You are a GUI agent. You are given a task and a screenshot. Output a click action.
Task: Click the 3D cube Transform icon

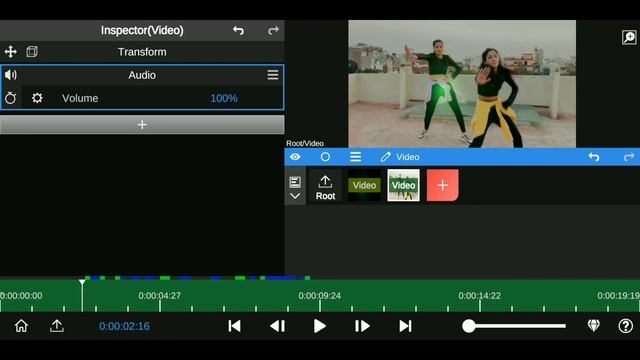point(32,52)
